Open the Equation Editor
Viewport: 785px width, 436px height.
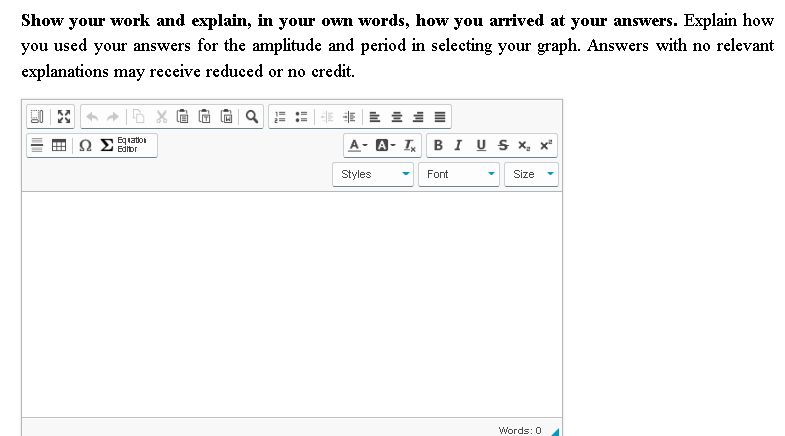[124, 145]
